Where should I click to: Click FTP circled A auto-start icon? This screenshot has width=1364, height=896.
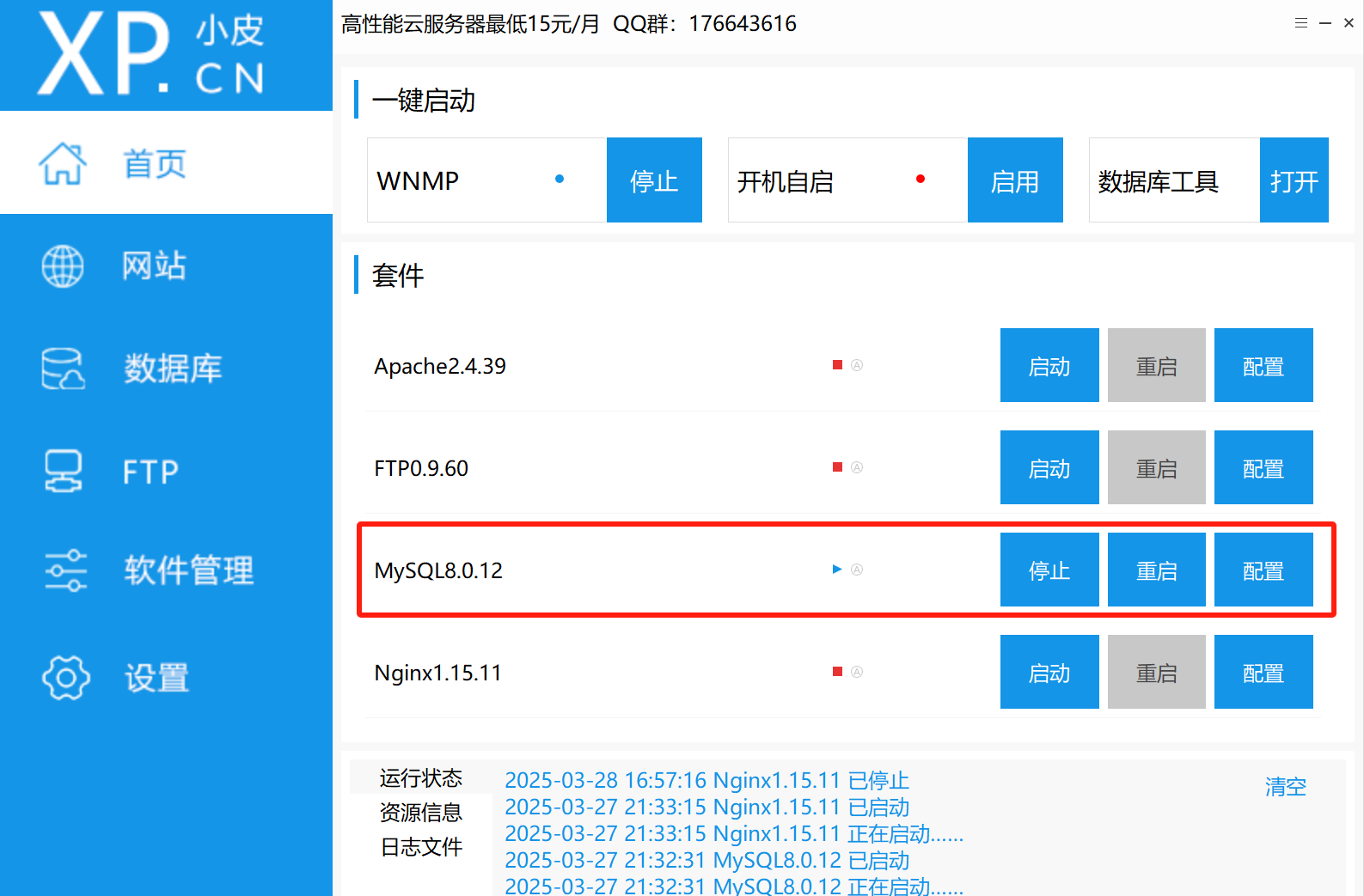857,467
